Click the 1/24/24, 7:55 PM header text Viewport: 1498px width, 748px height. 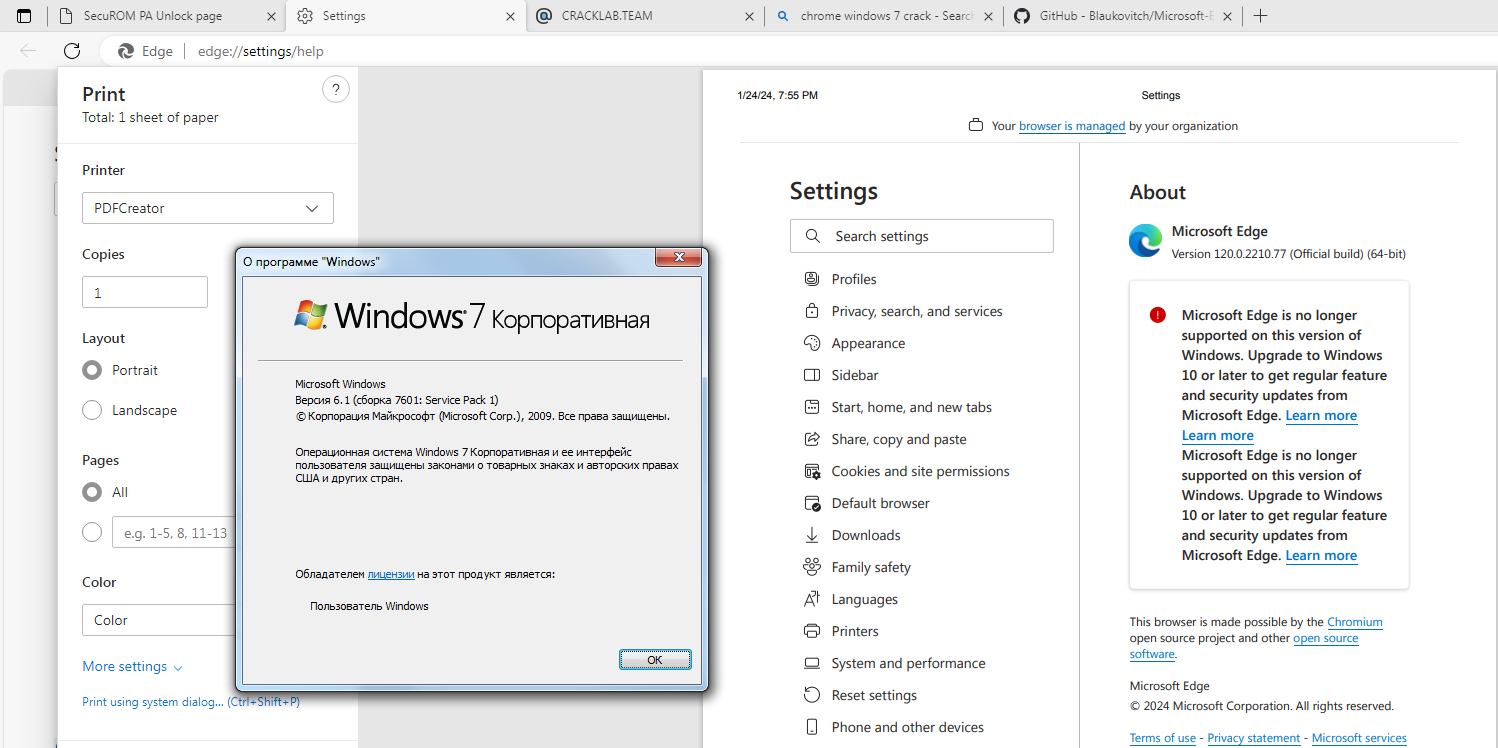tap(777, 95)
